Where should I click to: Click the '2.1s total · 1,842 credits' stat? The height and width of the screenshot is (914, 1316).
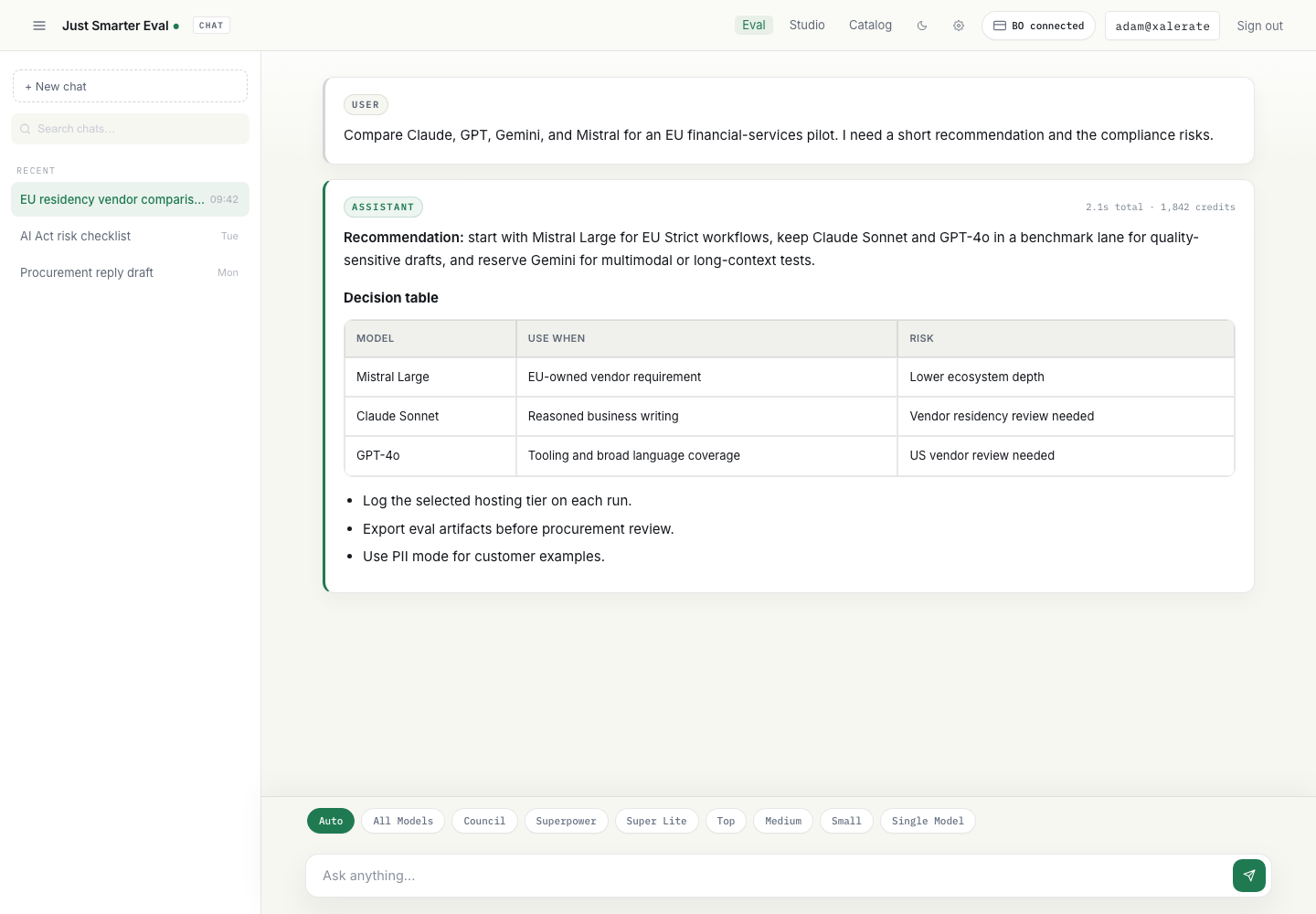pyautogui.click(x=1160, y=207)
